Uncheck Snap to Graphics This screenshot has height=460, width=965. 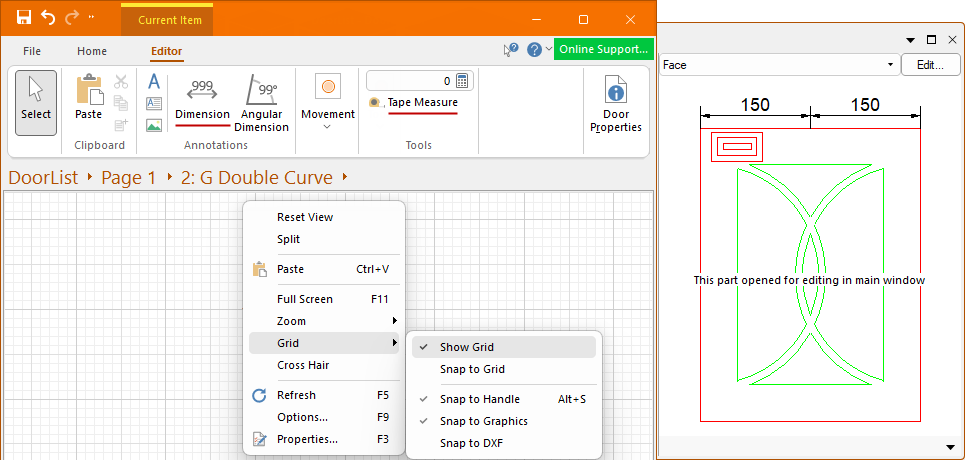483,421
